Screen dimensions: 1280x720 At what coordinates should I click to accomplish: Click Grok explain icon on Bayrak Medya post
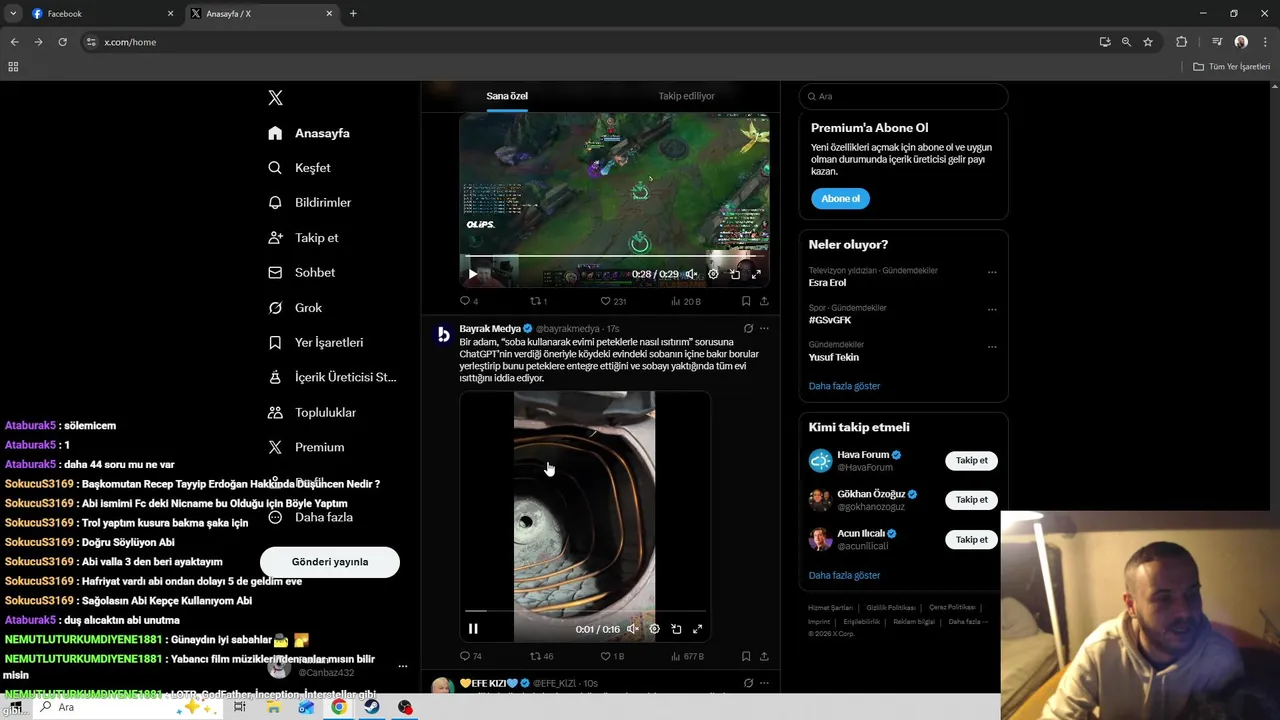click(x=748, y=329)
